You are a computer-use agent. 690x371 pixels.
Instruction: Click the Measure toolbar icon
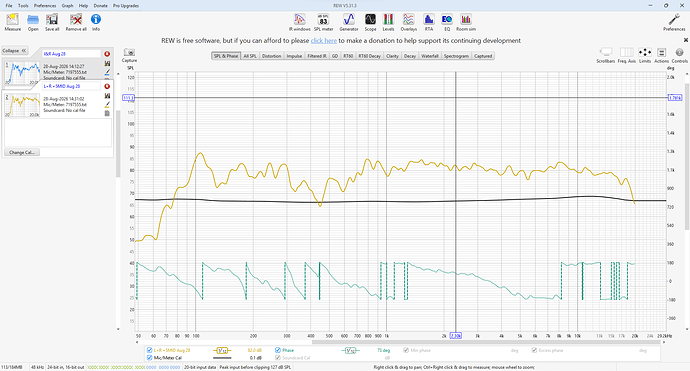12,22
